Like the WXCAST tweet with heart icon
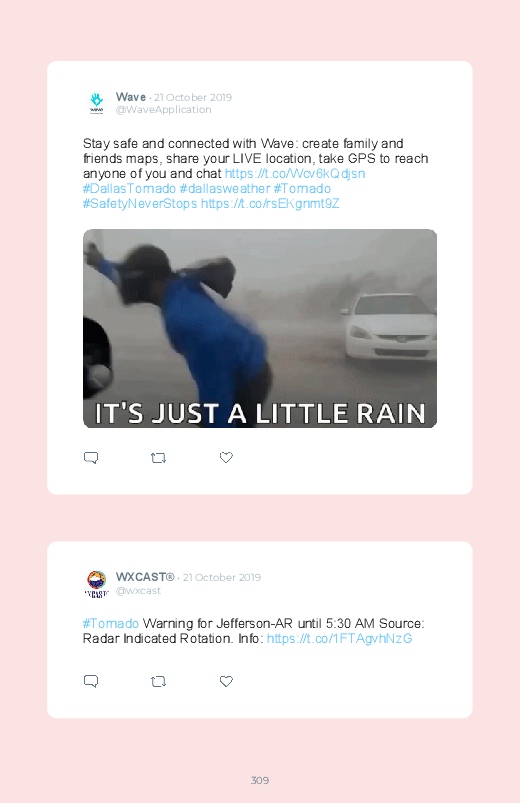 click(226, 681)
